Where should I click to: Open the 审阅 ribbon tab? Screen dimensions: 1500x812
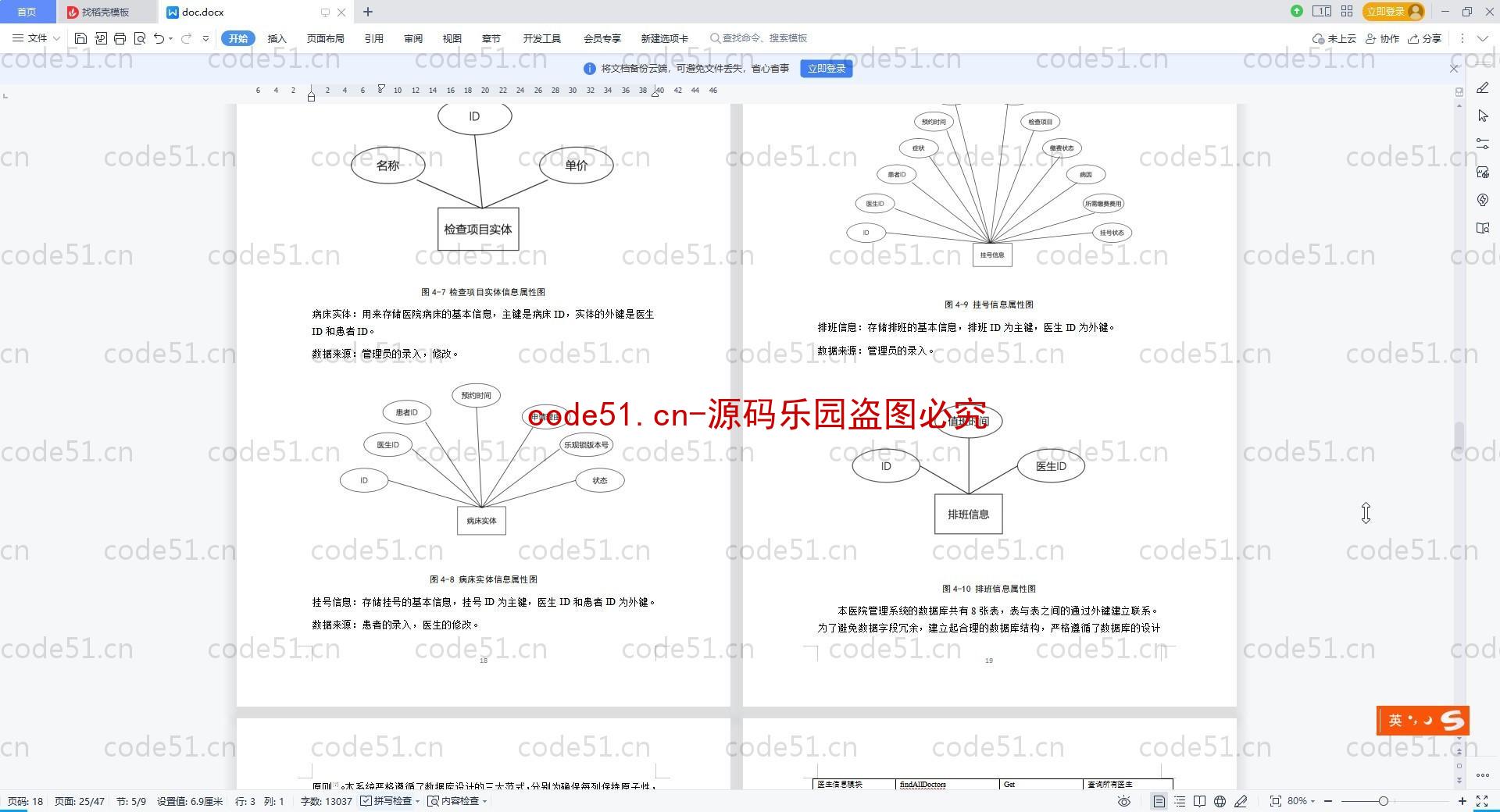coord(413,38)
